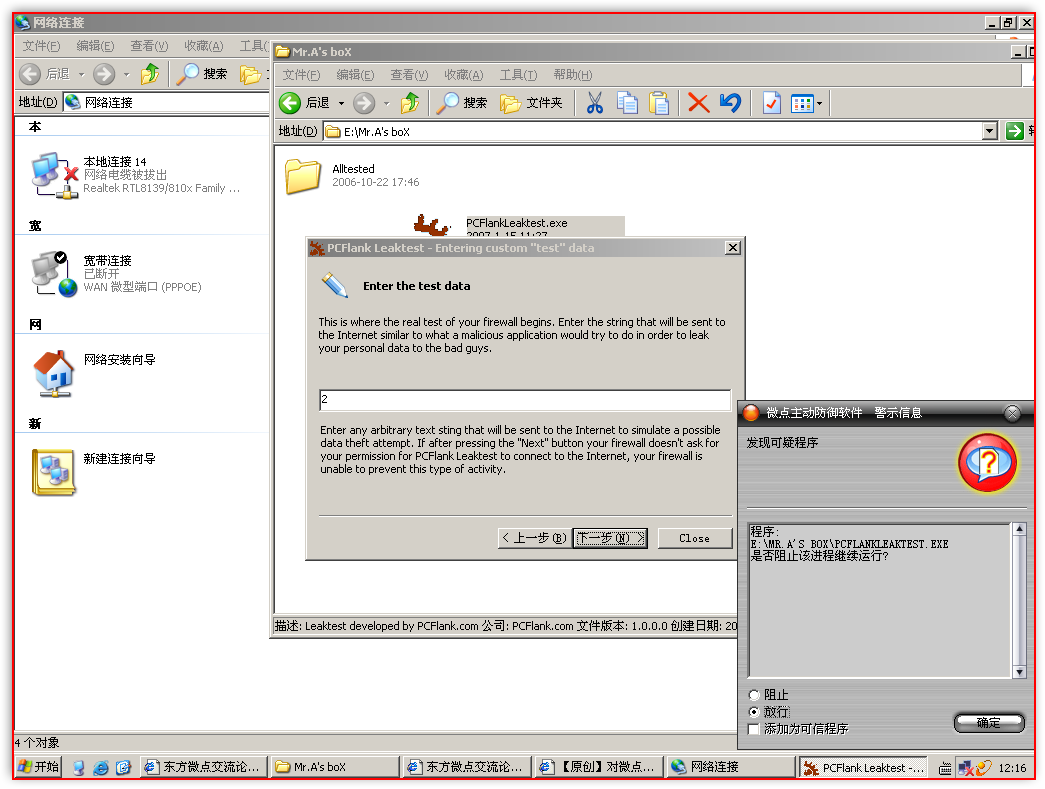Open the Views icon dropdown arrow
This screenshot has width=1045, height=789.
[x=820, y=103]
